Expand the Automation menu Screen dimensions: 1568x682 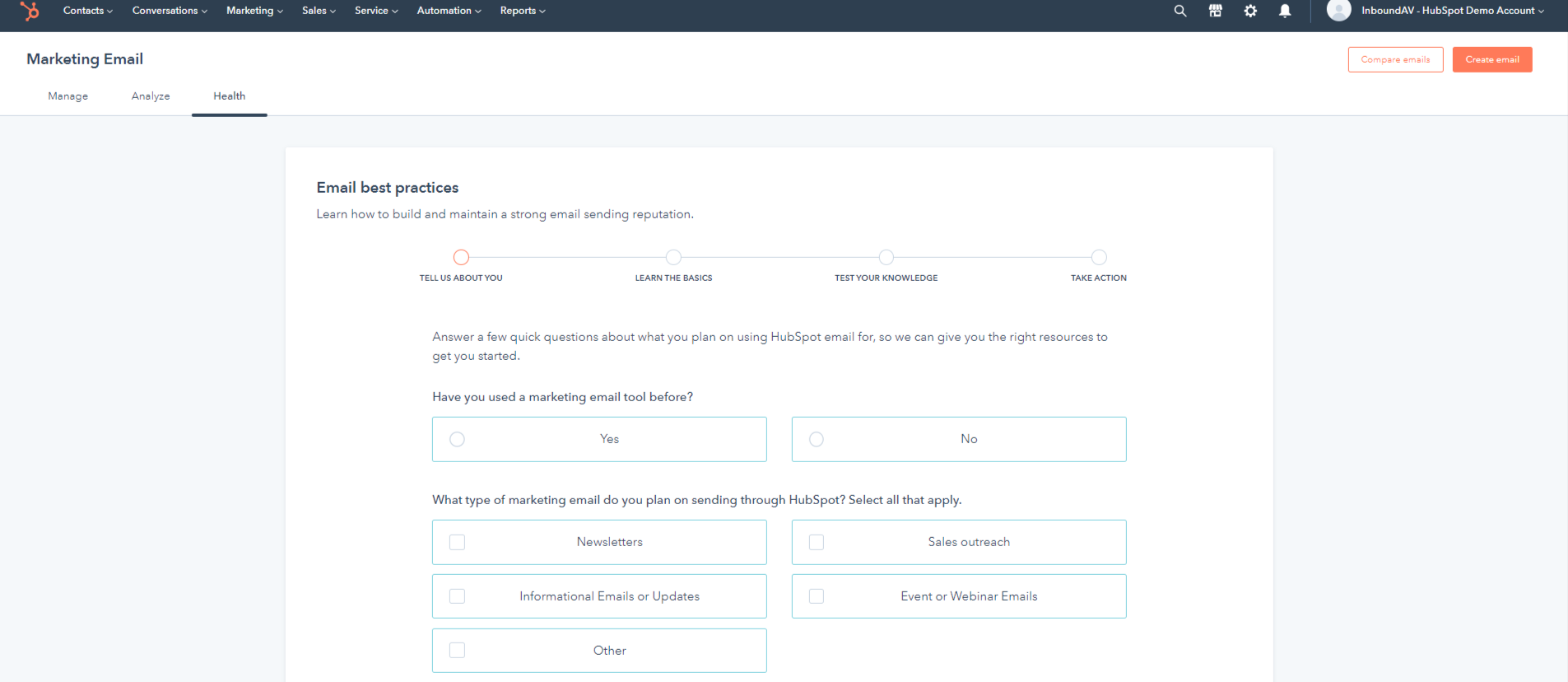pos(449,11)
